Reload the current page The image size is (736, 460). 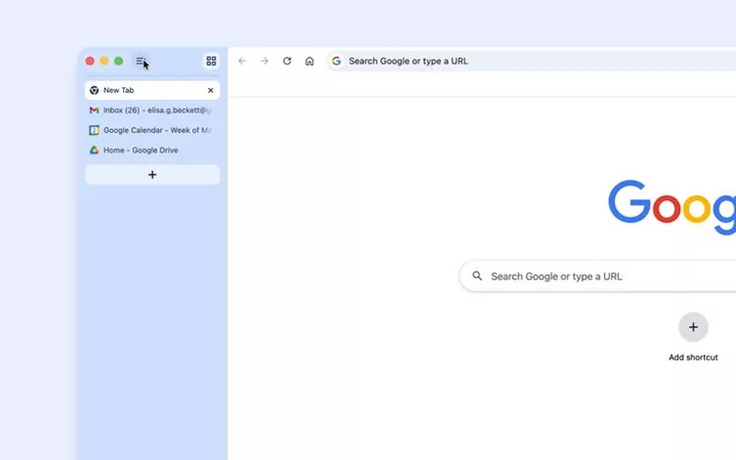(287, 61)
